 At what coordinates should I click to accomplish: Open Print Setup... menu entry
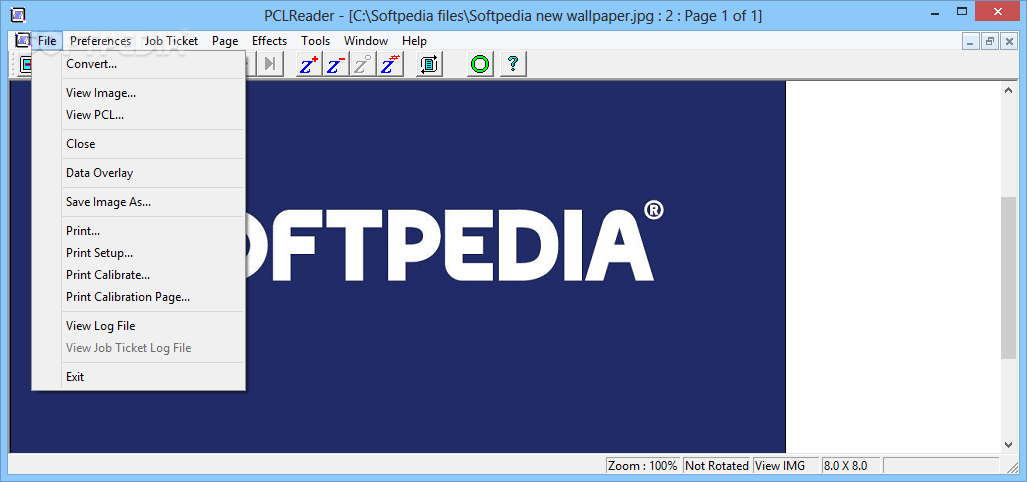point(138,253)
